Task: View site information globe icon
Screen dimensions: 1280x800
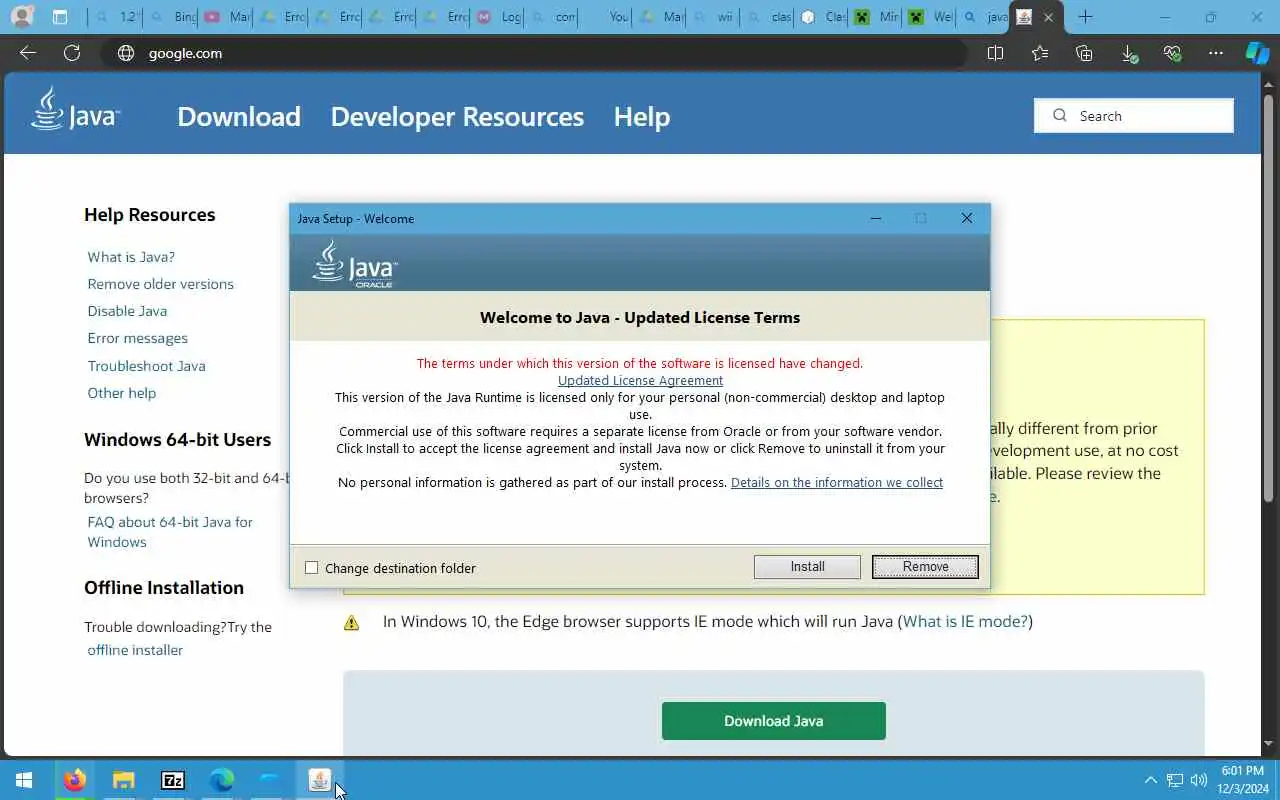Action: 126,53
